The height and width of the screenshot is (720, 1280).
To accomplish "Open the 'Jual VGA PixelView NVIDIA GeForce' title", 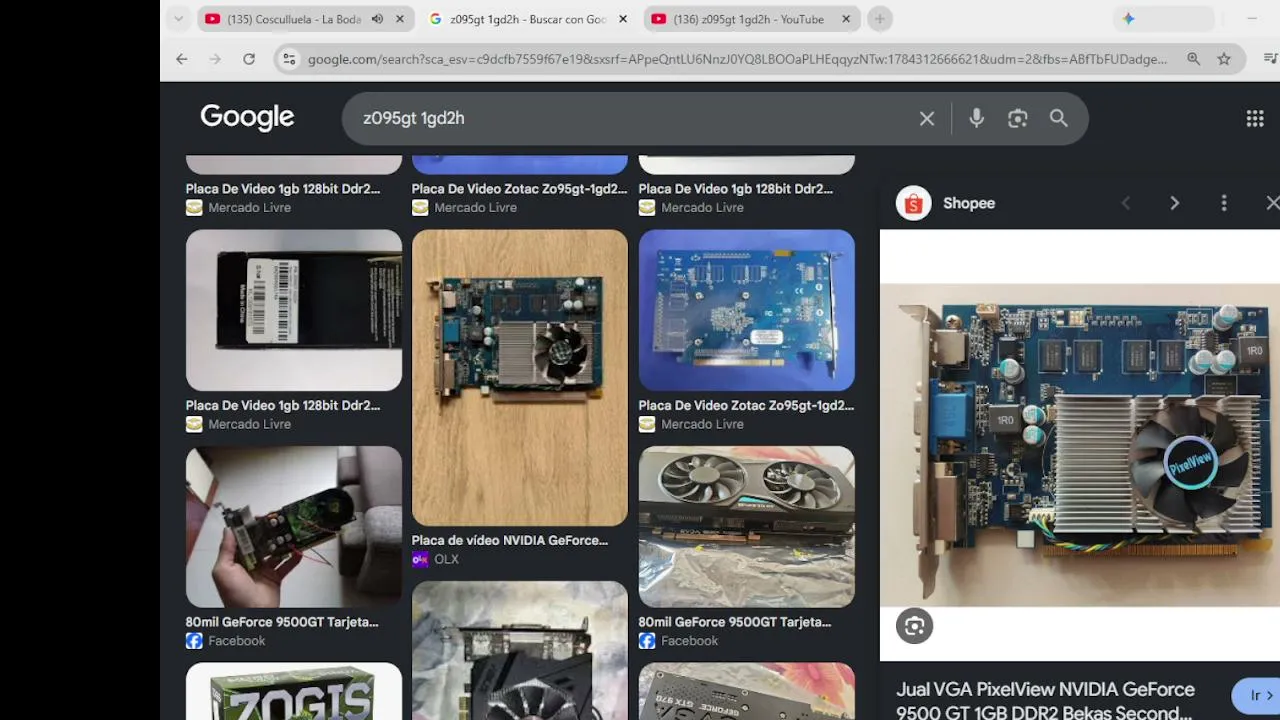I will (1045, 700).
